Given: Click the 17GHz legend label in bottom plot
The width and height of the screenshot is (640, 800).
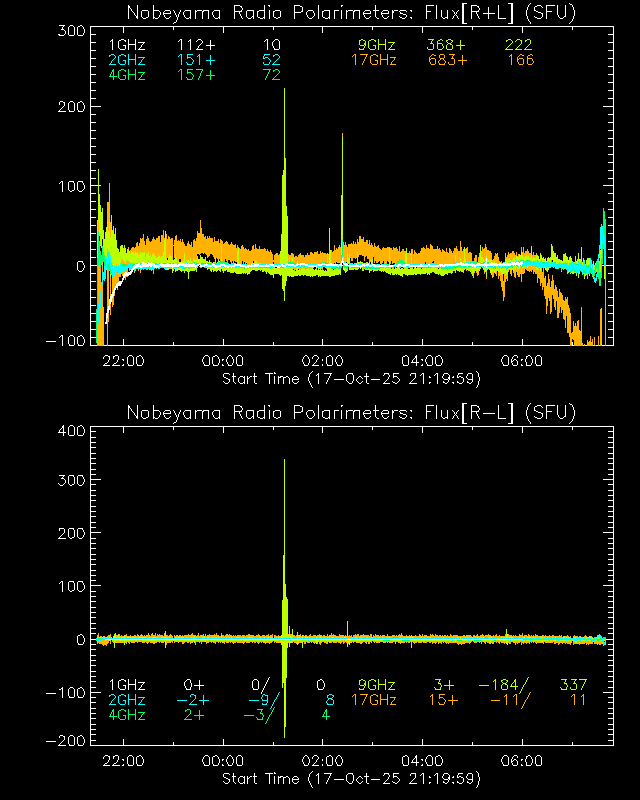Looking at the screenshot, I should pyautogui.click(x=373, y=700).
